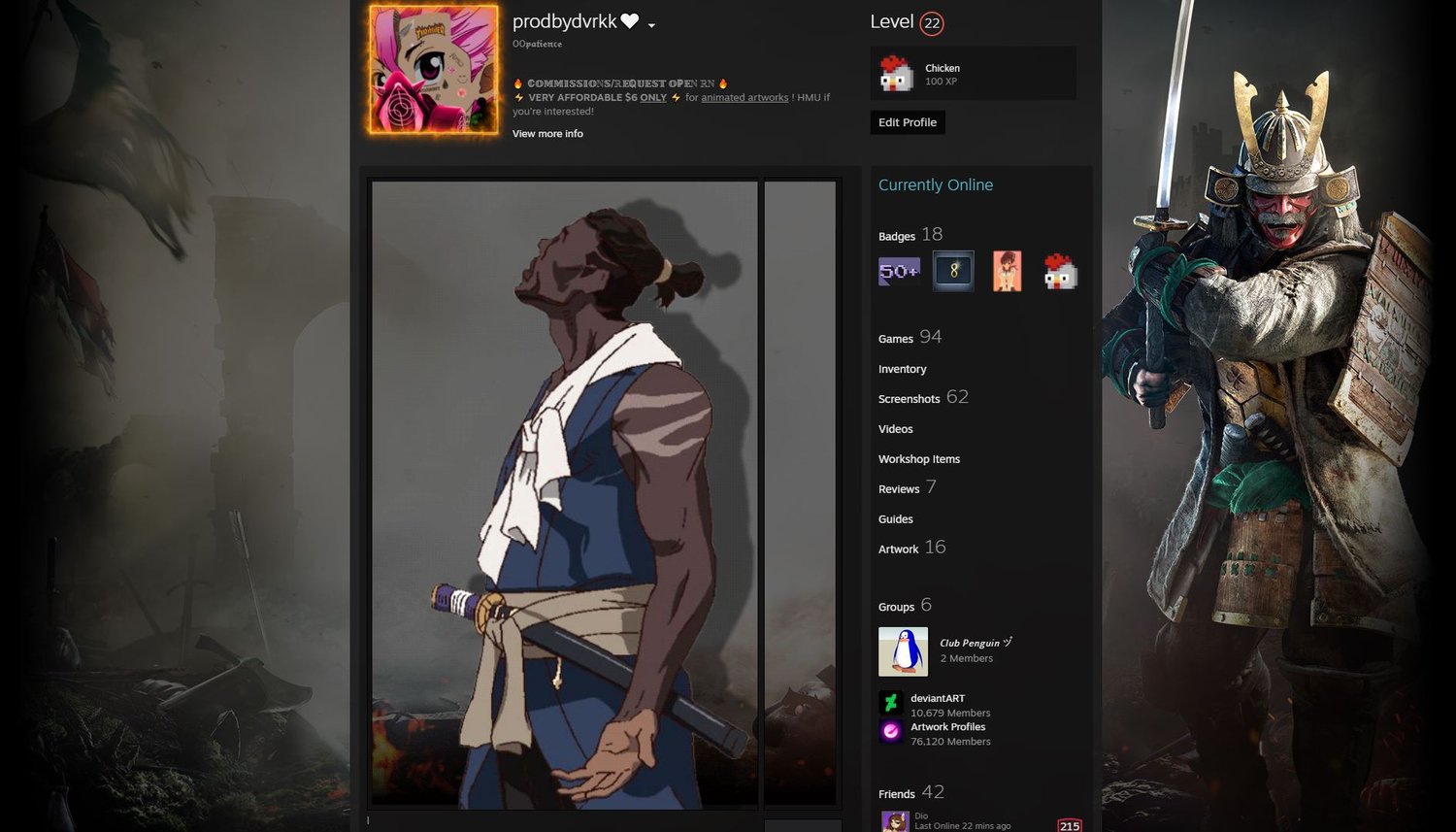The height and width of the screenshot is (832, 1456).
Task: Click the username prodbydvrkk
Action: pyautogui.click(x=564, y=21)
